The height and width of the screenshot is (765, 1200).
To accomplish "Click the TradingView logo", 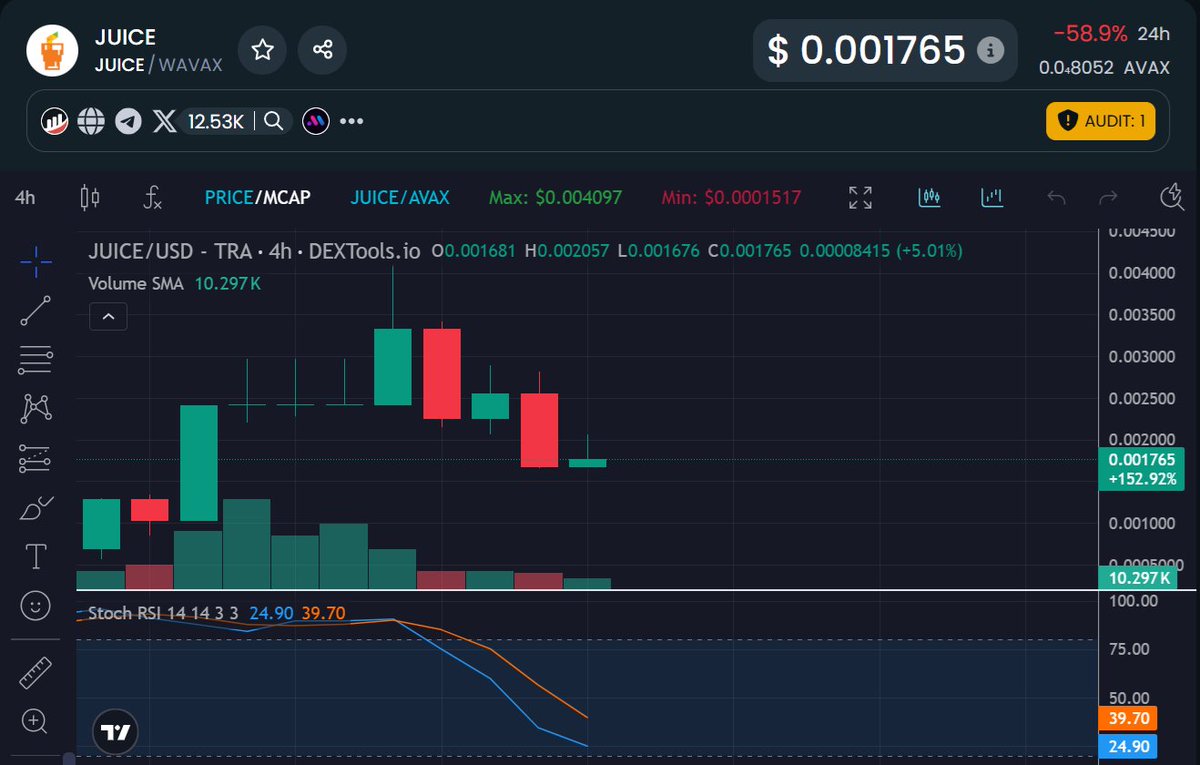I will tap(116, 733).
